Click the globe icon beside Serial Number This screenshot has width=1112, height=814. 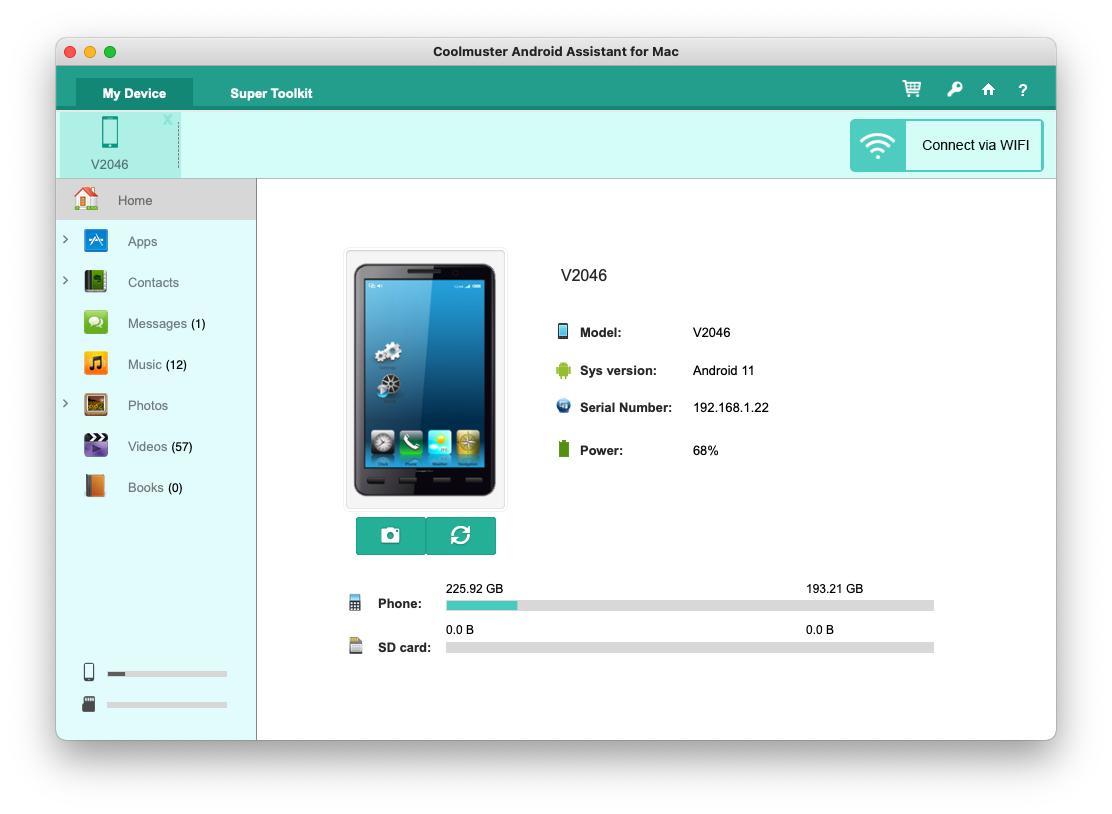pos(563,406)
